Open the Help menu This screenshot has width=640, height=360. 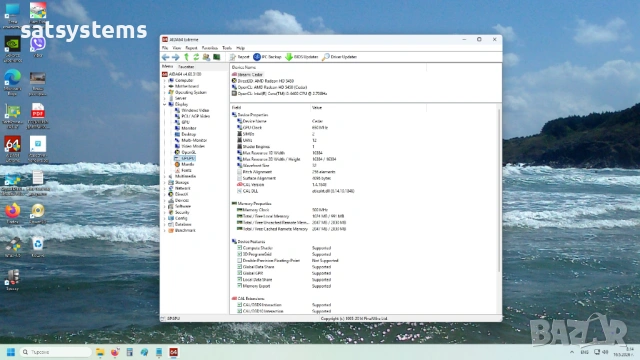click(240, 48)
